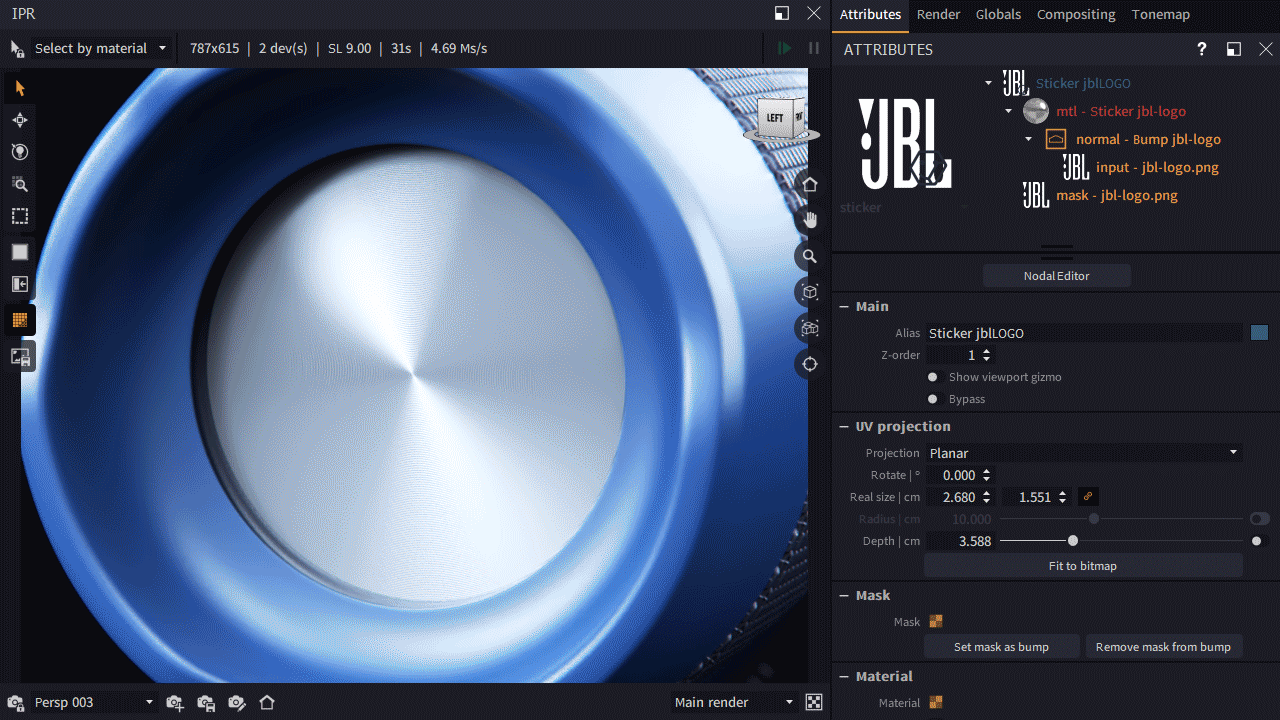Click the home view icon in the viewport

809,184
